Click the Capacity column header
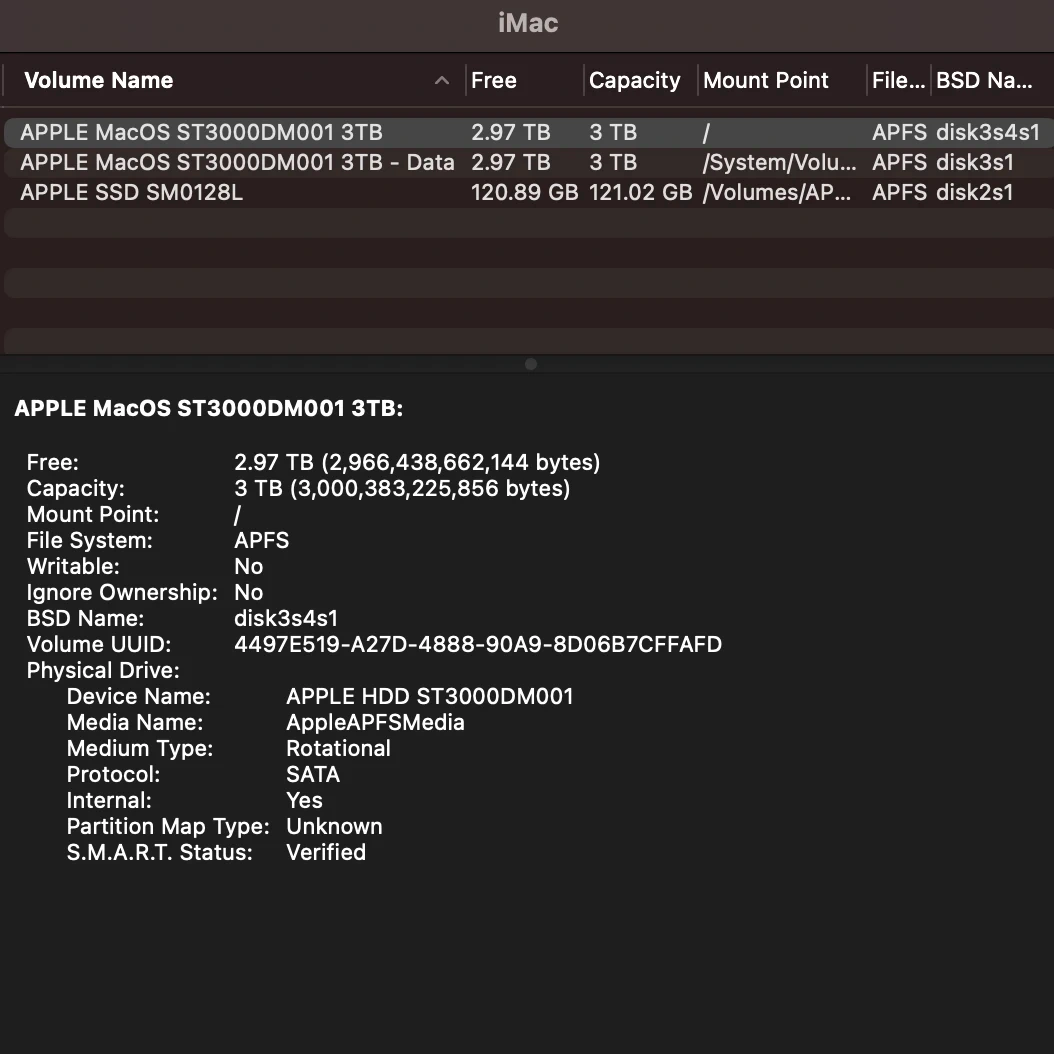Image resolution: width=1054 pixels, height=1054 pixels. pyautogui.click(x=634, y=81)
